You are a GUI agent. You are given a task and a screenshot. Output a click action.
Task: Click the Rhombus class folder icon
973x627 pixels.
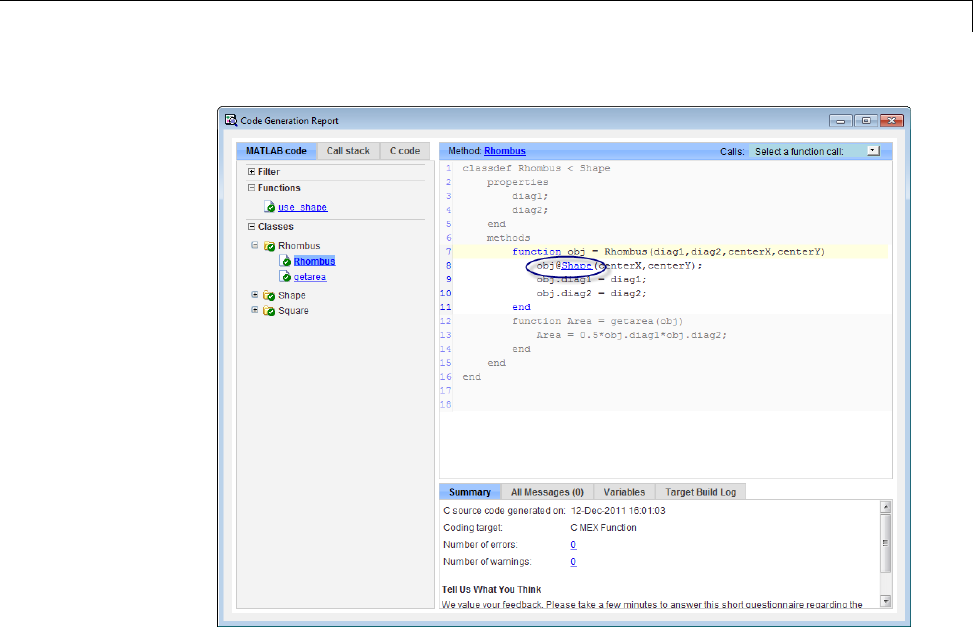point(269,245)
